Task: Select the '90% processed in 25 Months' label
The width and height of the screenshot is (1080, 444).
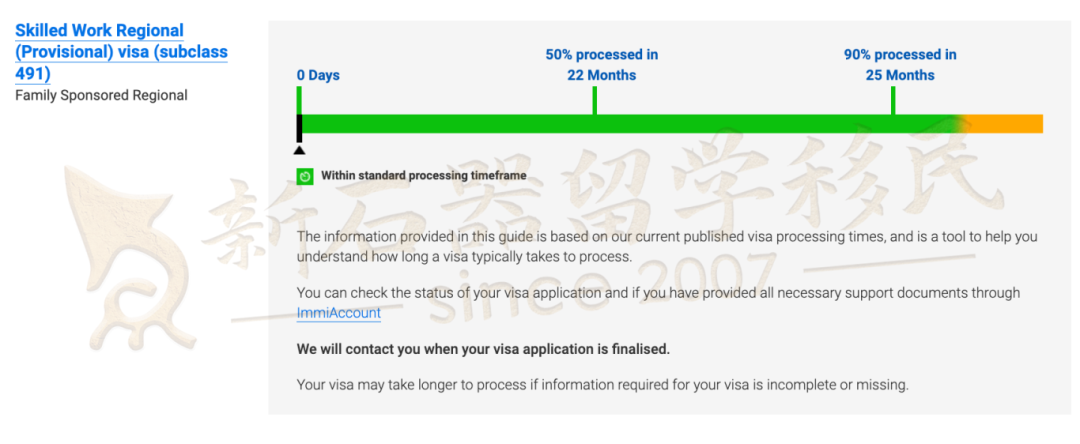Action: coord(900,65)
